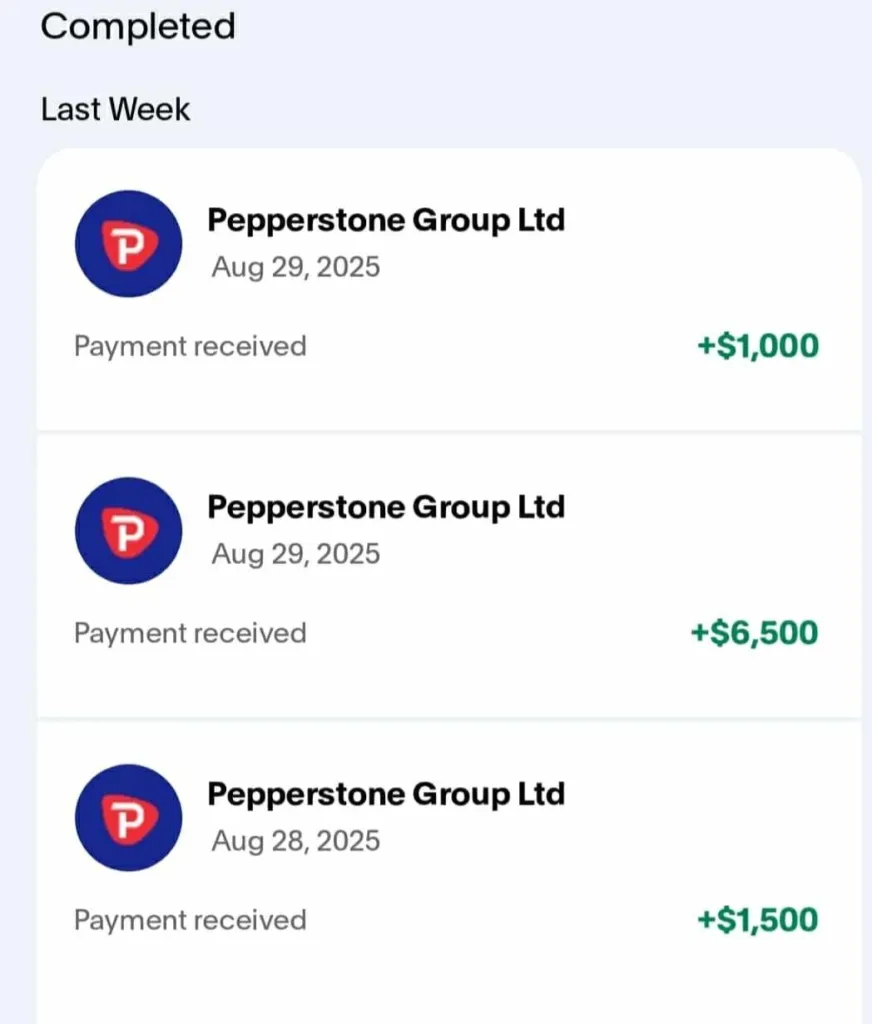Select "Payment received" status on $6,500 transaction

coord(190,633)
